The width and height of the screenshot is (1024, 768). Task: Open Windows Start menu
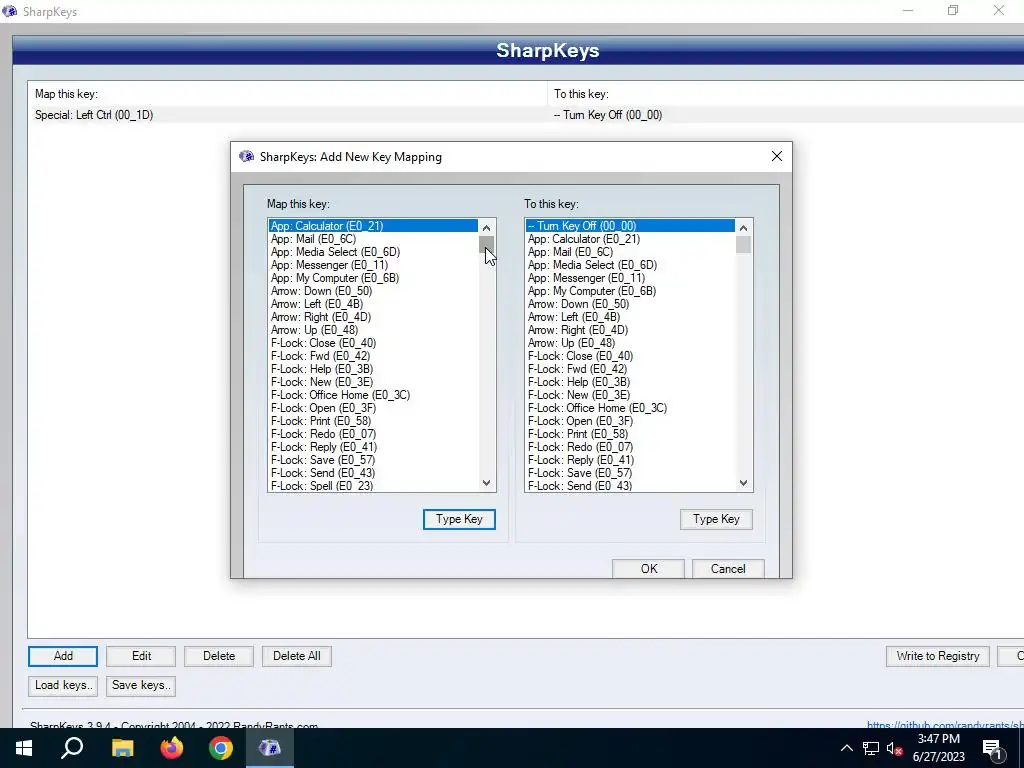point(24,748)
